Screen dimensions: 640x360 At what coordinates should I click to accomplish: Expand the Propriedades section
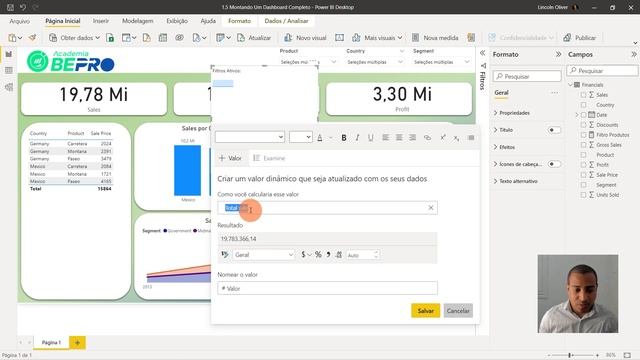tap(512, 113)
